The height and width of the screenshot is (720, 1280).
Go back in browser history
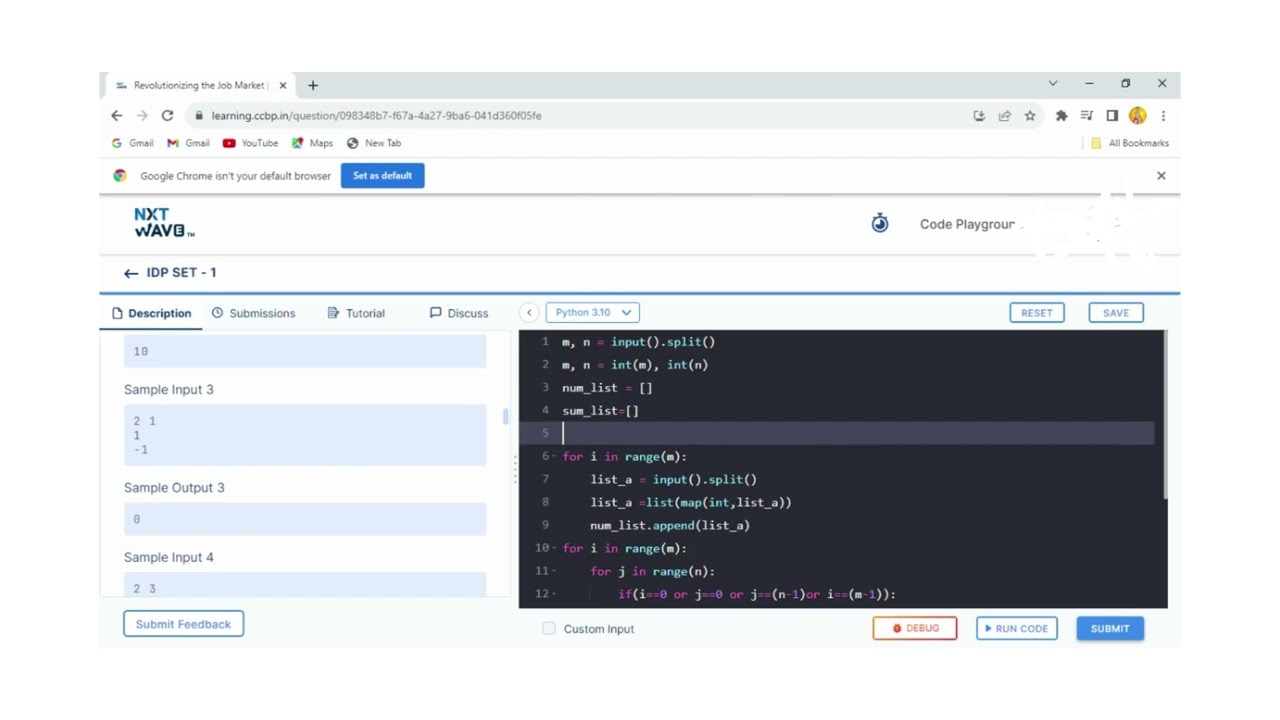[117, 115]
